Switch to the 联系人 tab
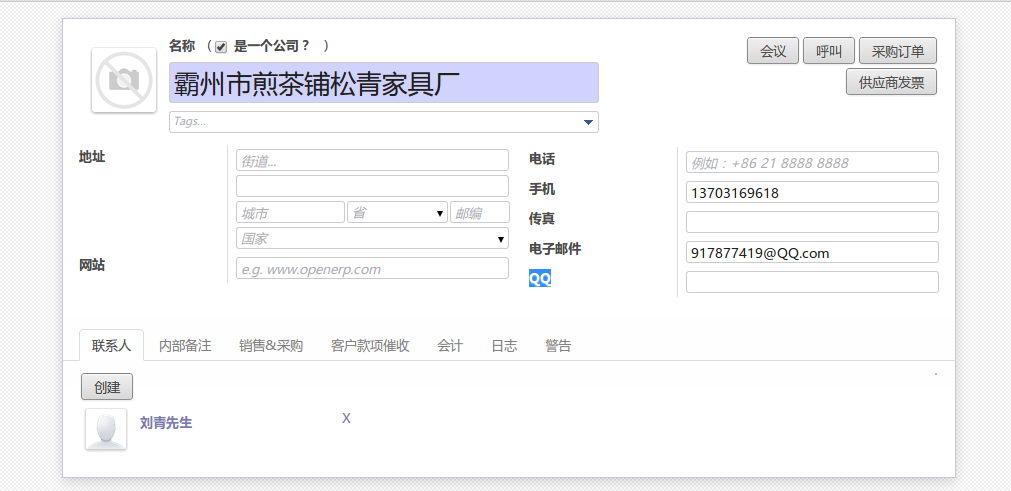 pos(112,345)
